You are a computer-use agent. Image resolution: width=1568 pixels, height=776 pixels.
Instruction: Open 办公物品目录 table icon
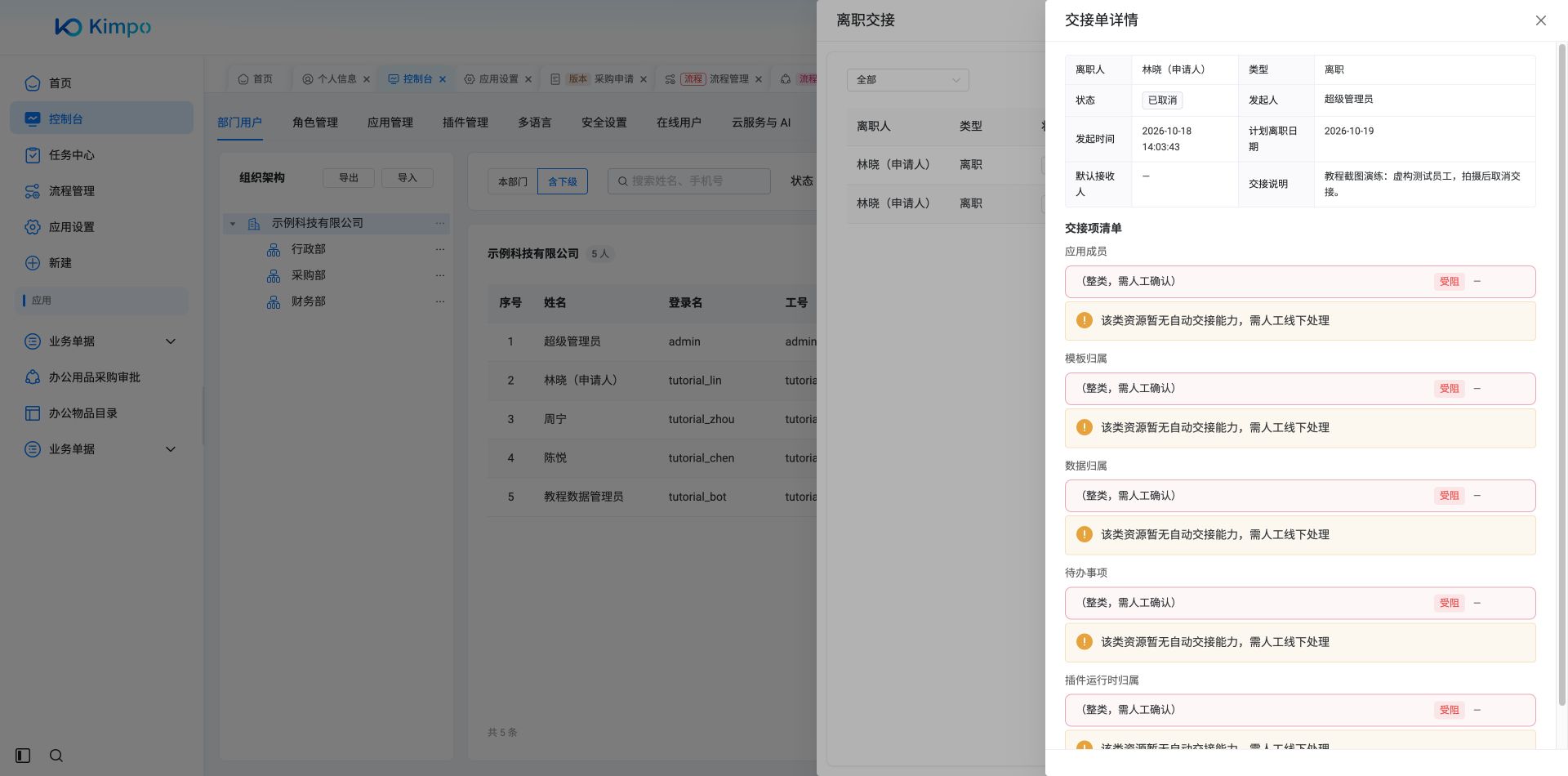(x=33, y=413)
